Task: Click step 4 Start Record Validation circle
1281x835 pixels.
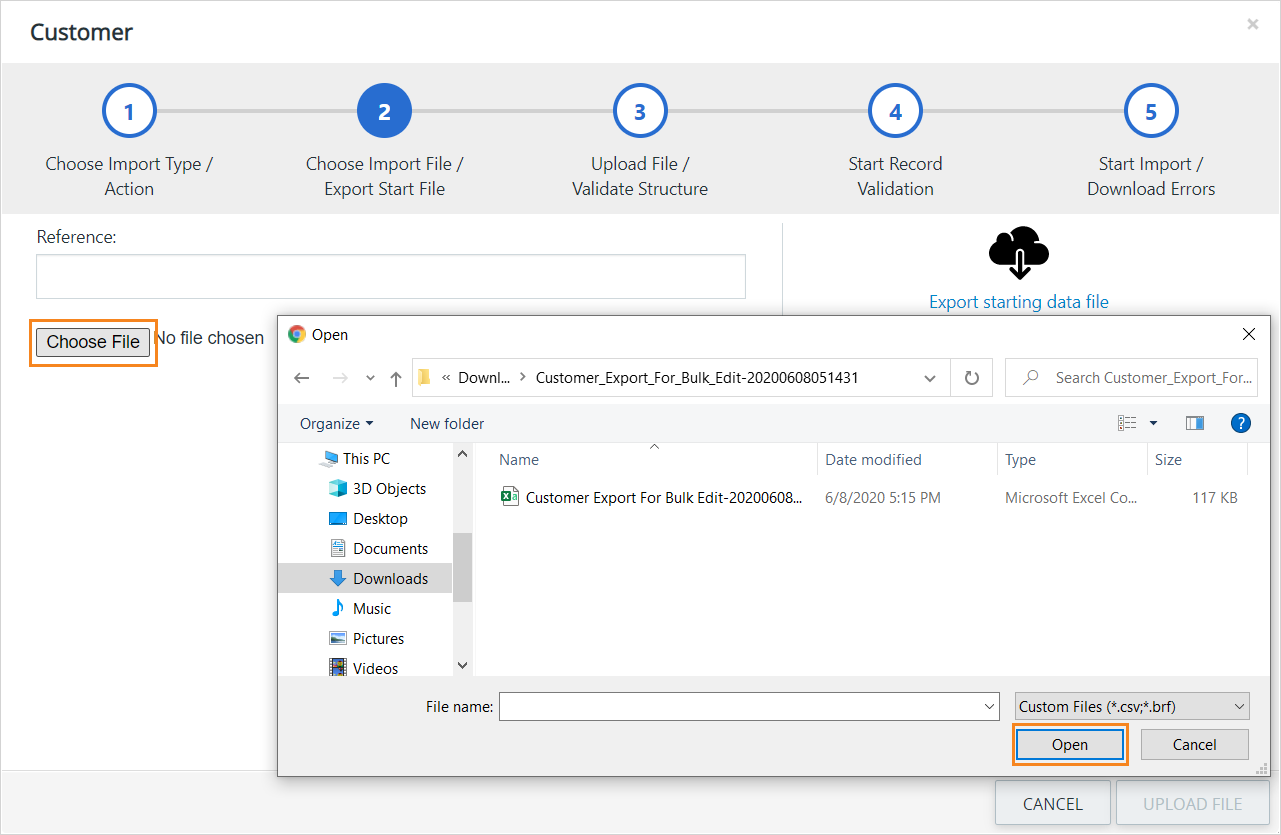Action: (x=895, y=111)
